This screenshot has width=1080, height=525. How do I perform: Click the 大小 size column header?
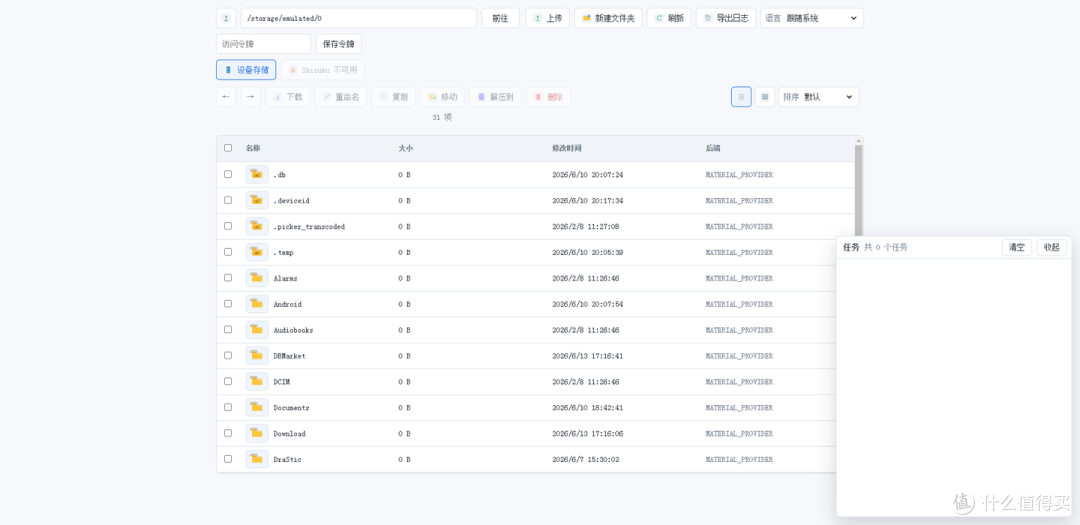tap(406, 148)
